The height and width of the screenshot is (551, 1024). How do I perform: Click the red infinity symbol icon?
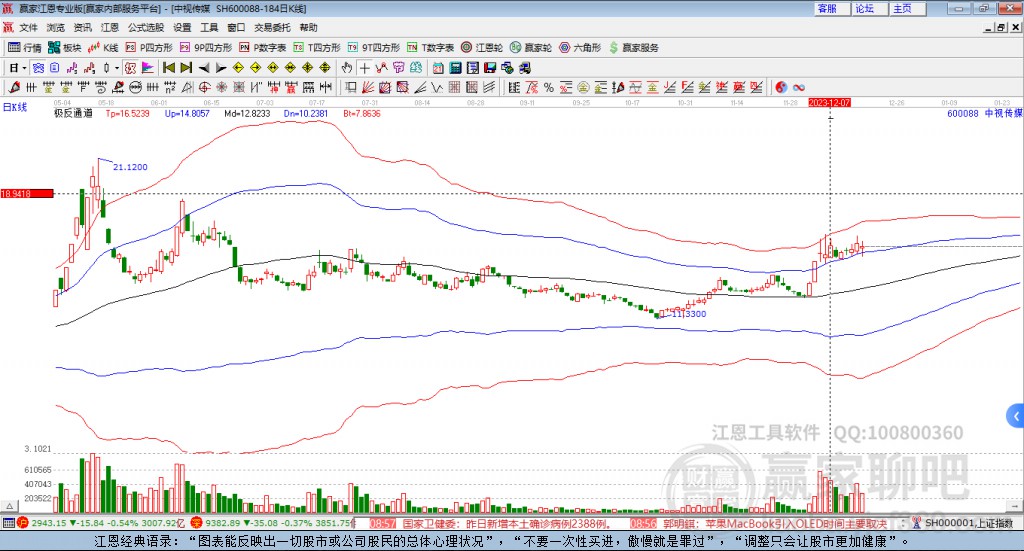tap(799, 87)
